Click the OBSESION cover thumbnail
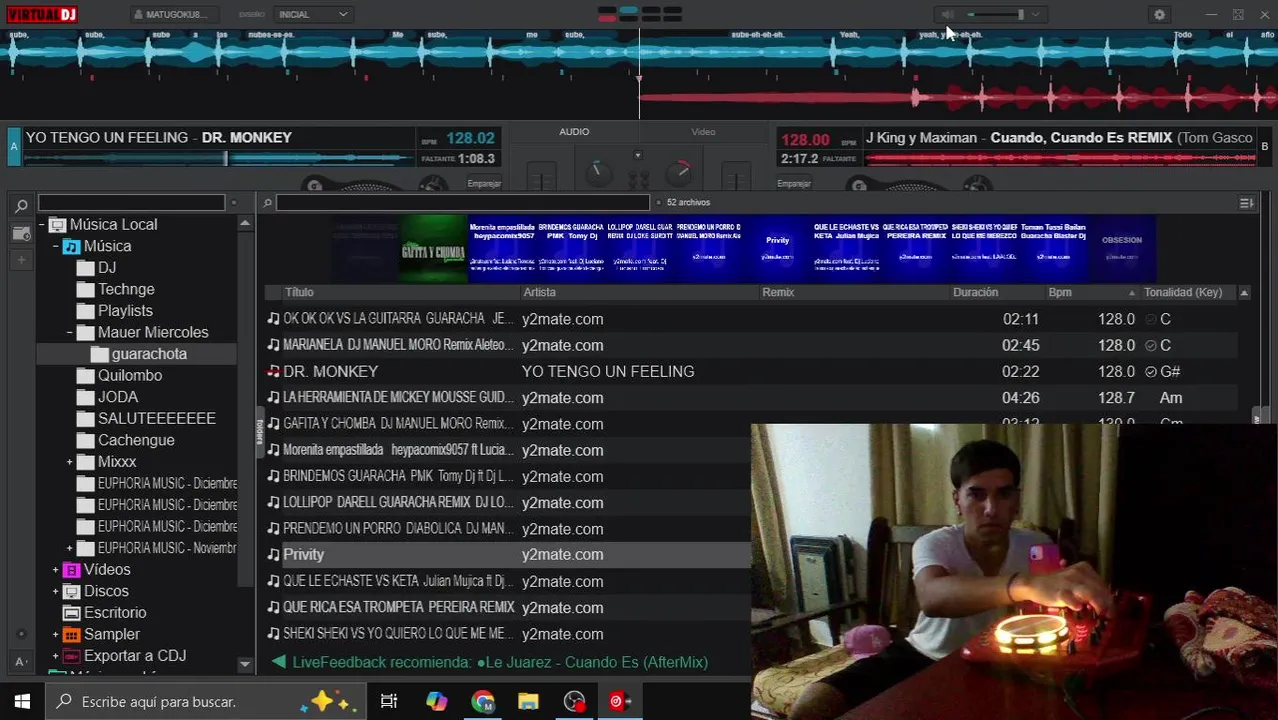1278x720 pixels. pyautogui.click(x=1122, y=249)
